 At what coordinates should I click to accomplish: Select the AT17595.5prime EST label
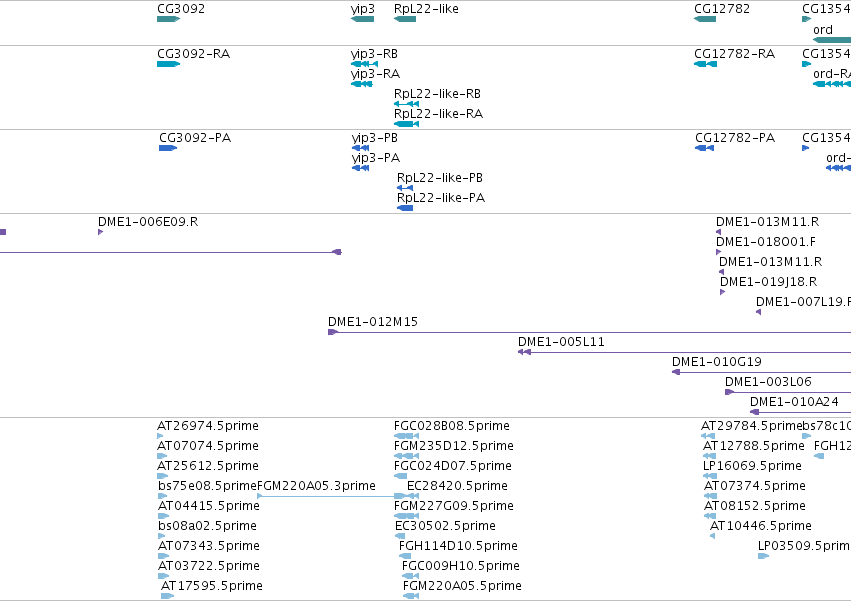pyautogui.click(x=212, y=586)
